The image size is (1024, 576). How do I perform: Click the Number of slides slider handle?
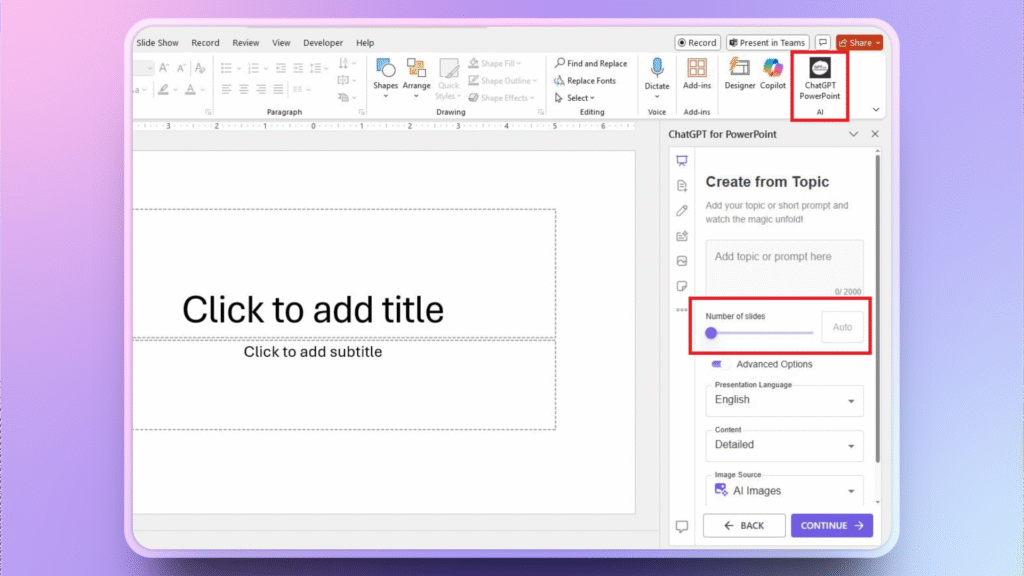pos(711,333)
